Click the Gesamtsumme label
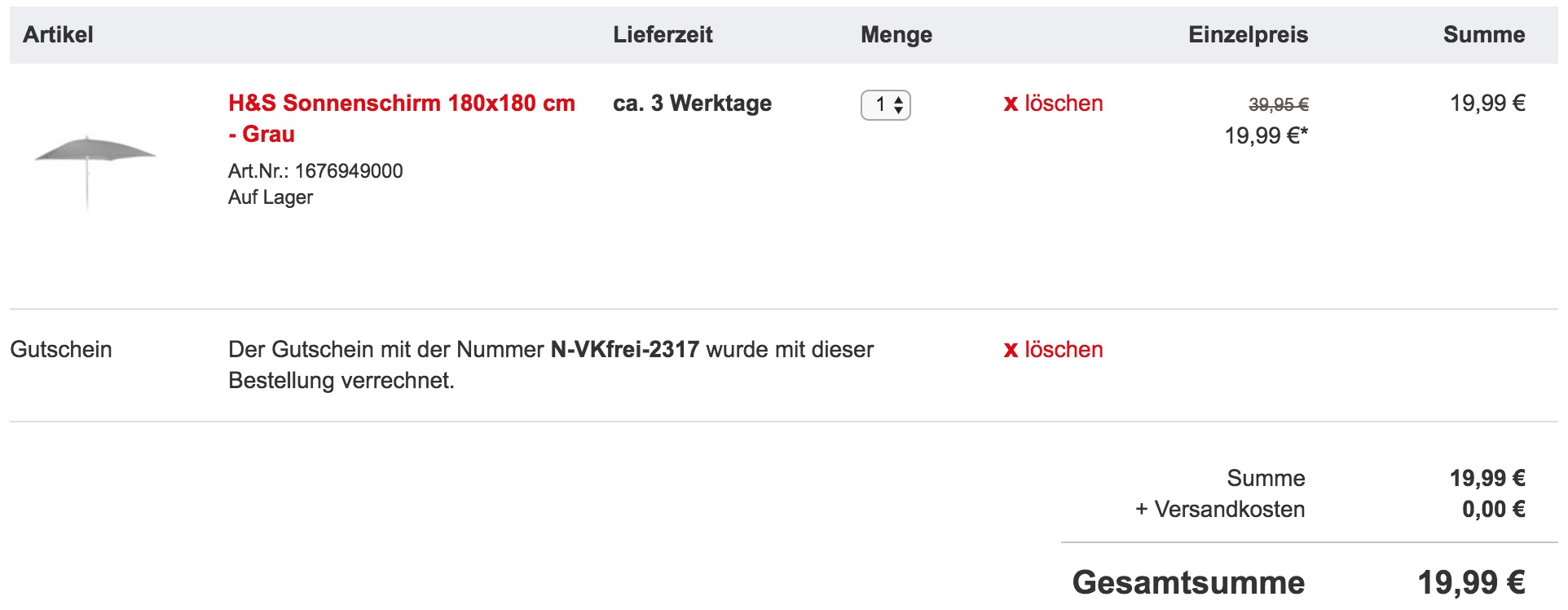This screenshot has height=610, width=1568. (x=1188, y=583)
